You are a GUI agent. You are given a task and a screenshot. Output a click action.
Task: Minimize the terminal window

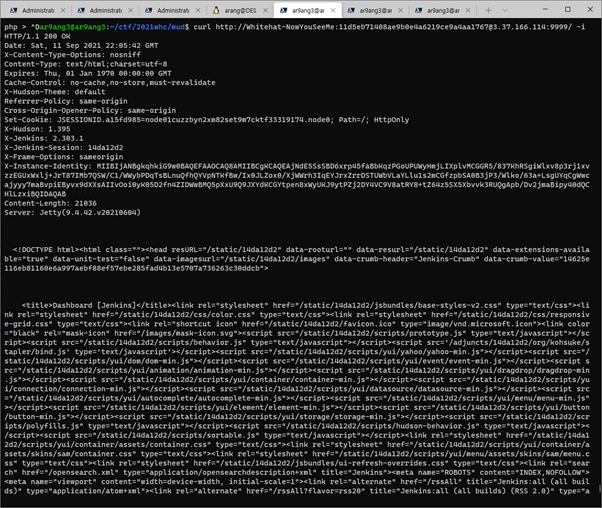point(545,9)
